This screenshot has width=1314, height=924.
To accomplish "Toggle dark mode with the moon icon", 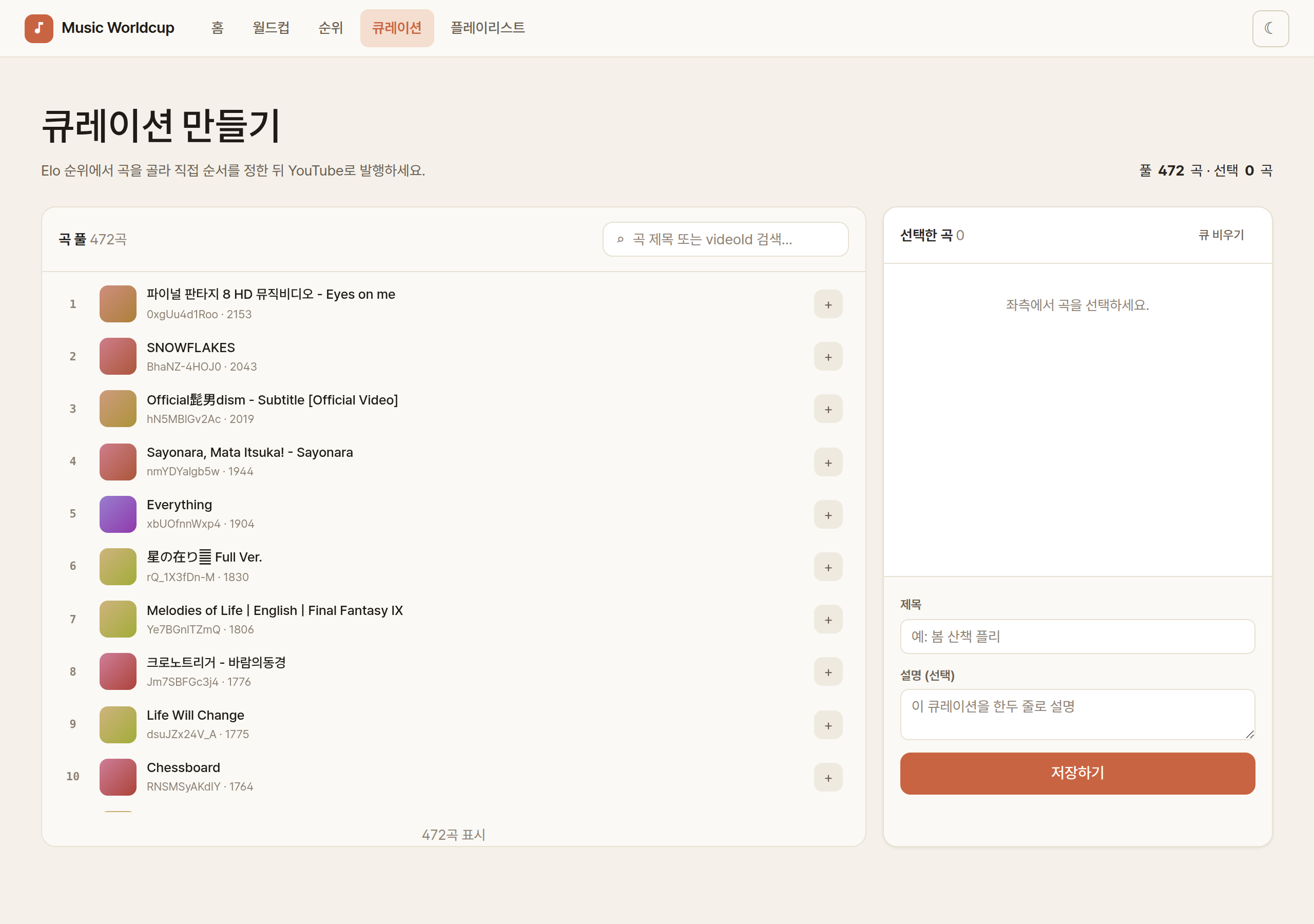I will tap(1270, 28).
